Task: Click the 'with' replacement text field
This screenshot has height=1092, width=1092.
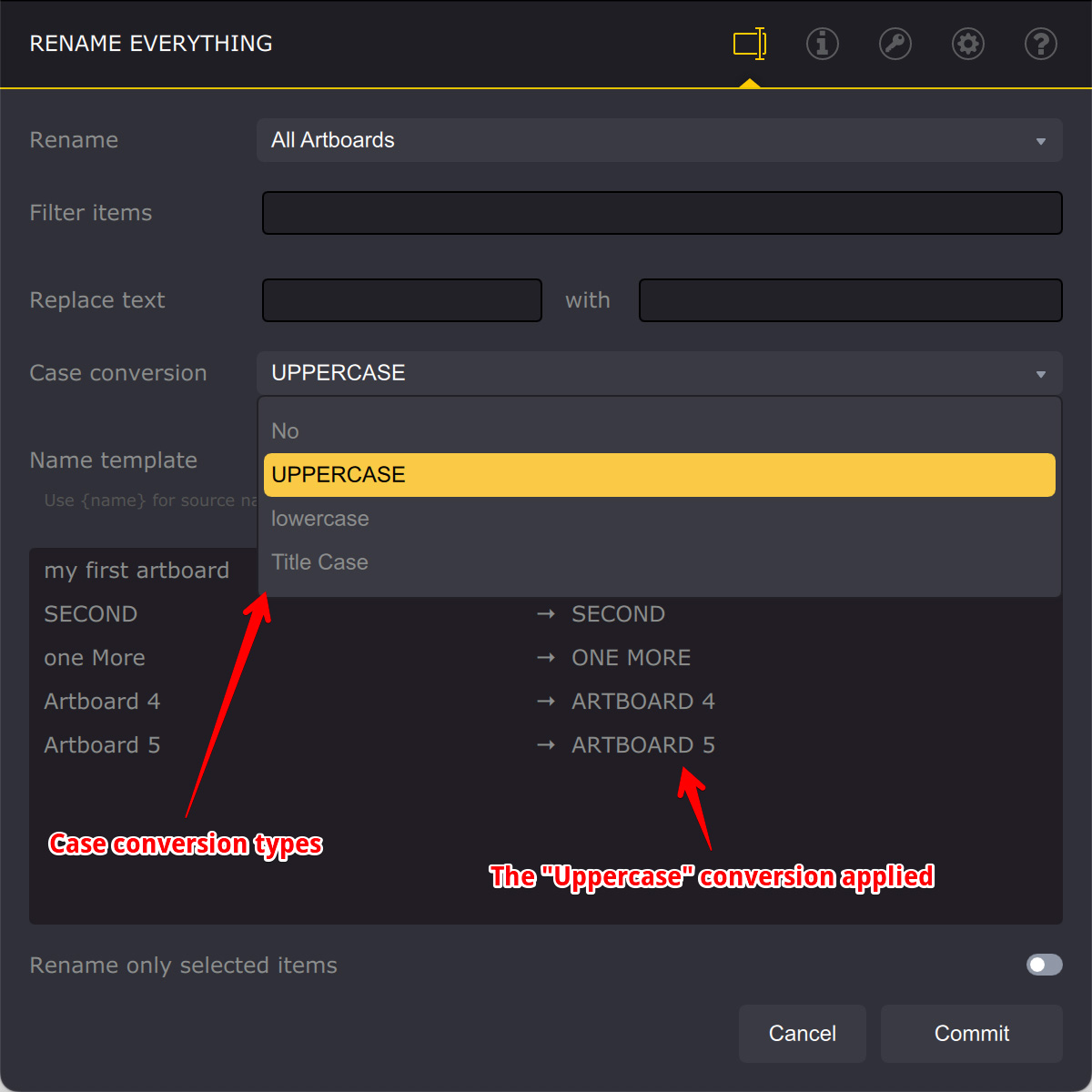Action: click(x=850, y=300)
